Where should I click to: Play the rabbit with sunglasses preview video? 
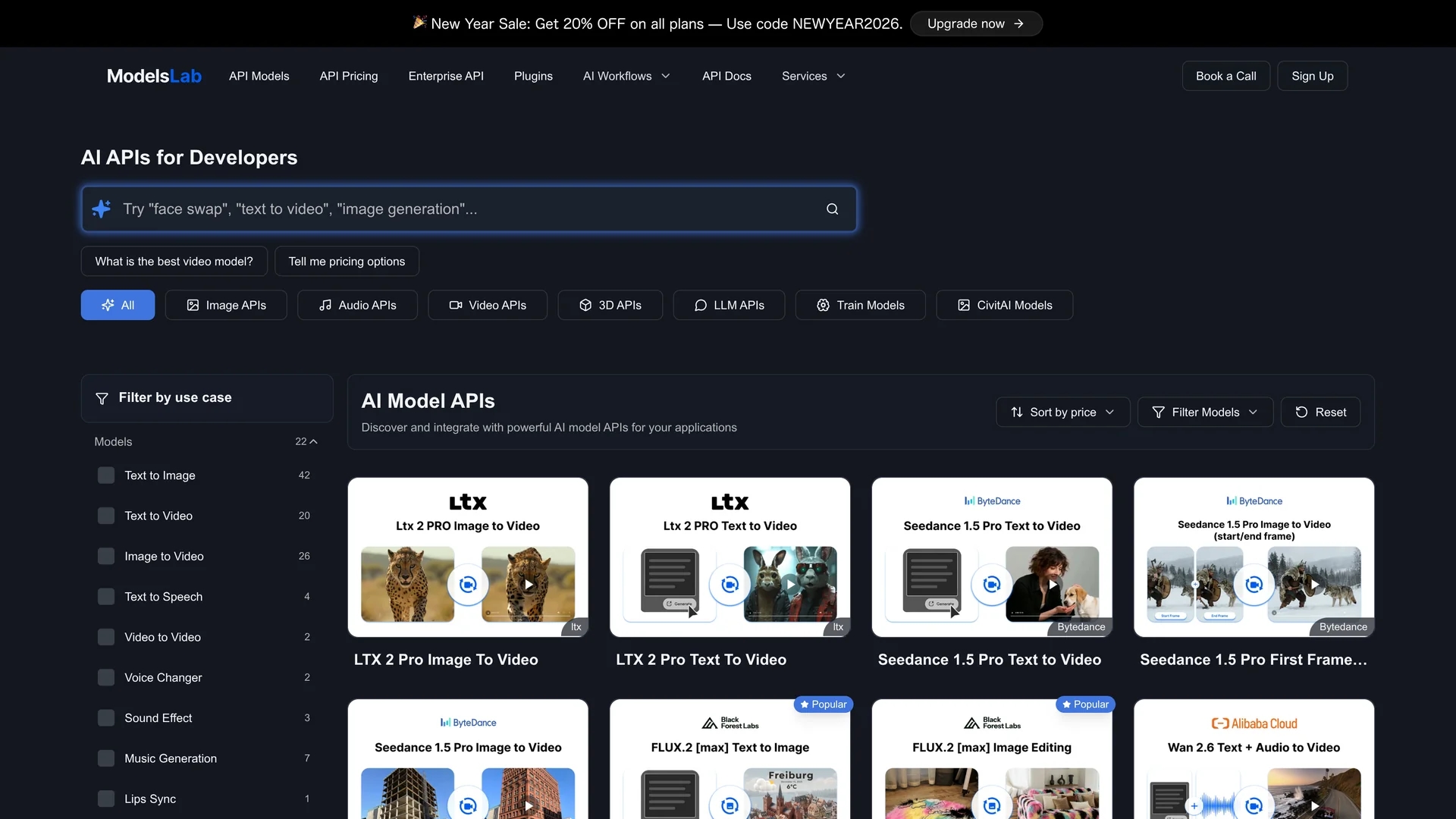[790, 584]
